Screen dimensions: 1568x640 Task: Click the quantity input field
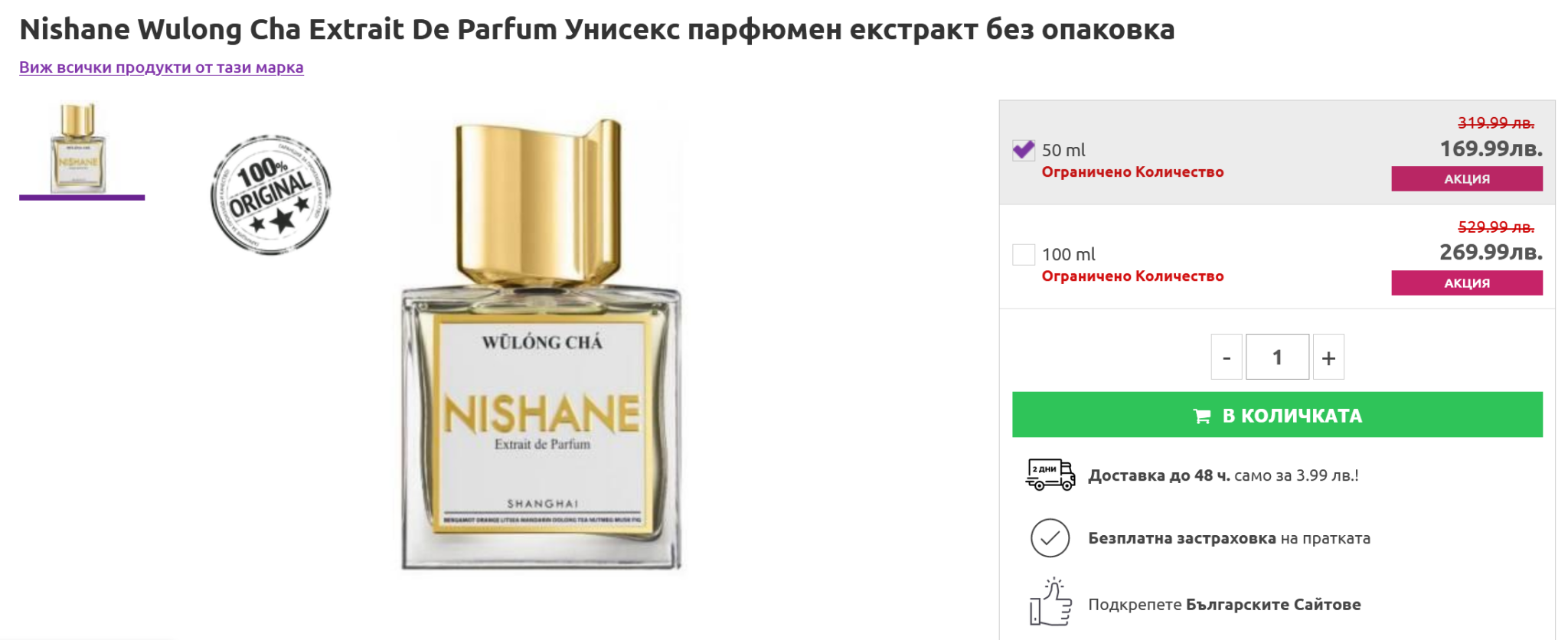click(x=1277, y=357)
